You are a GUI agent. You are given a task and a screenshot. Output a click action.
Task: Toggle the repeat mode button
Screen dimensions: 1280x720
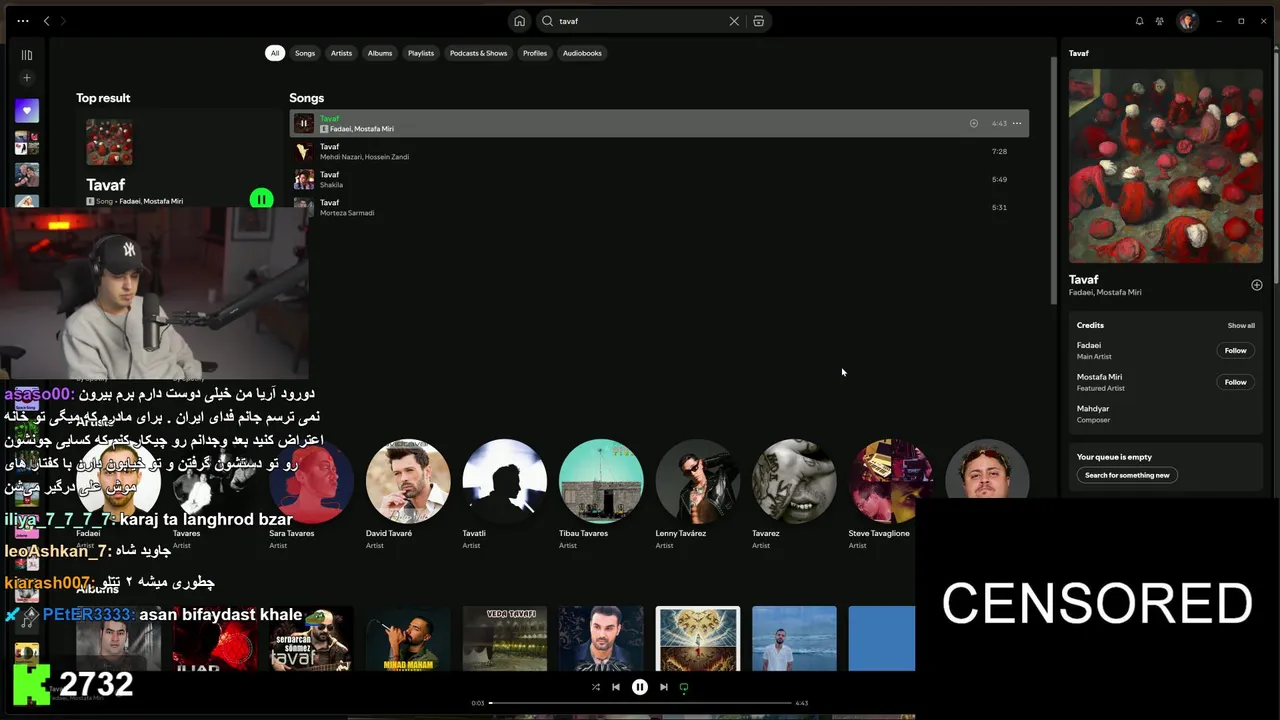coord(684,687)
